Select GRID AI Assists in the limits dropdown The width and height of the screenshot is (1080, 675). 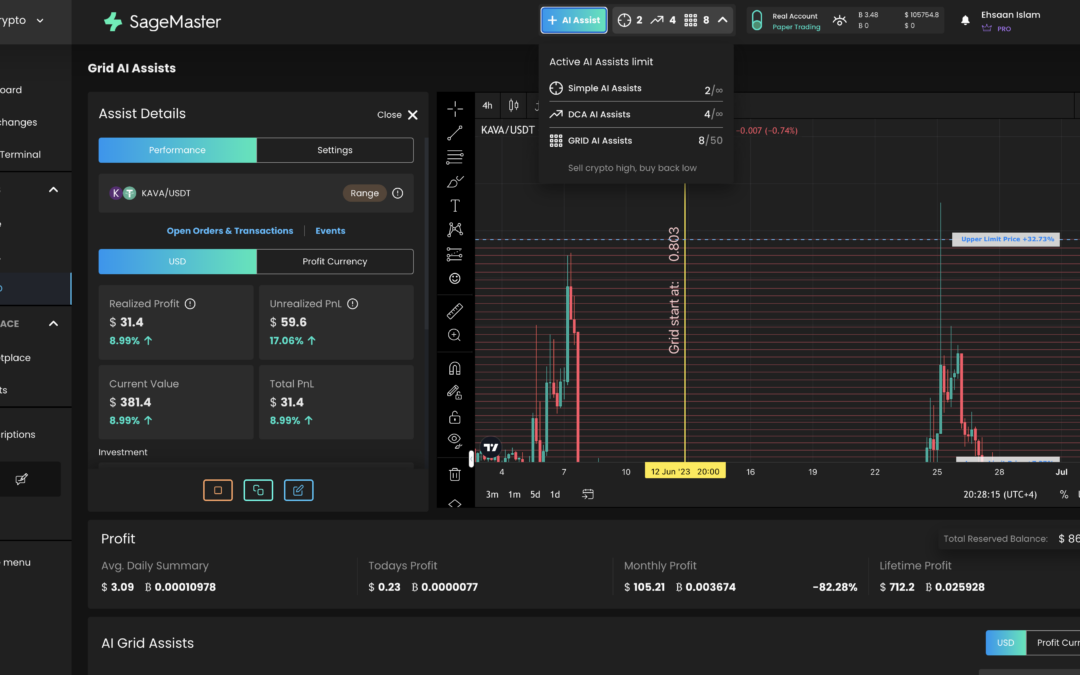coord(601,140)
